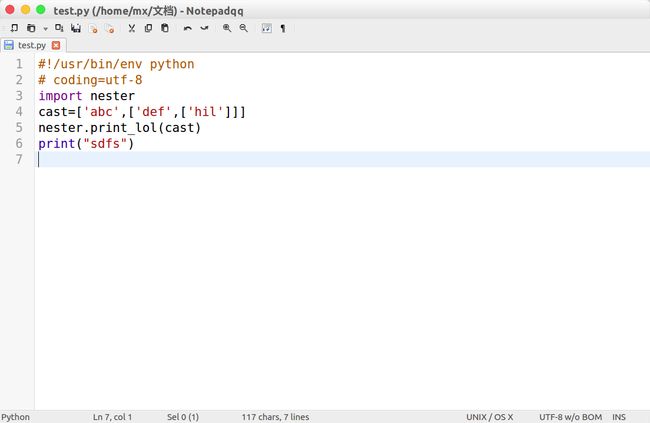Click the save-state icon on test.py tab

9,45
